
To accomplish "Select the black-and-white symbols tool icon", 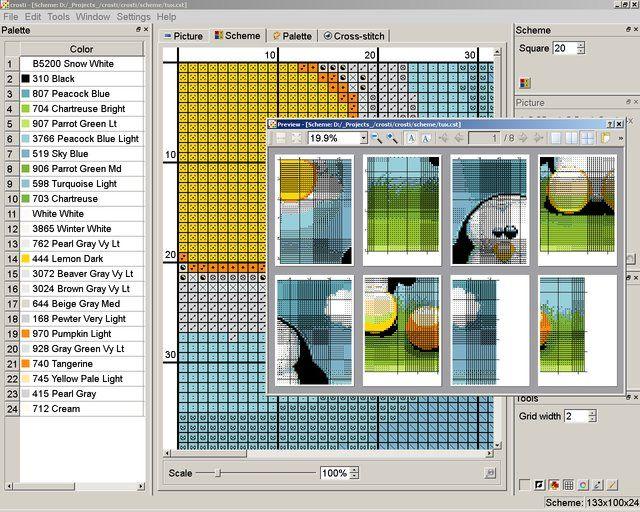I will 539,485.
